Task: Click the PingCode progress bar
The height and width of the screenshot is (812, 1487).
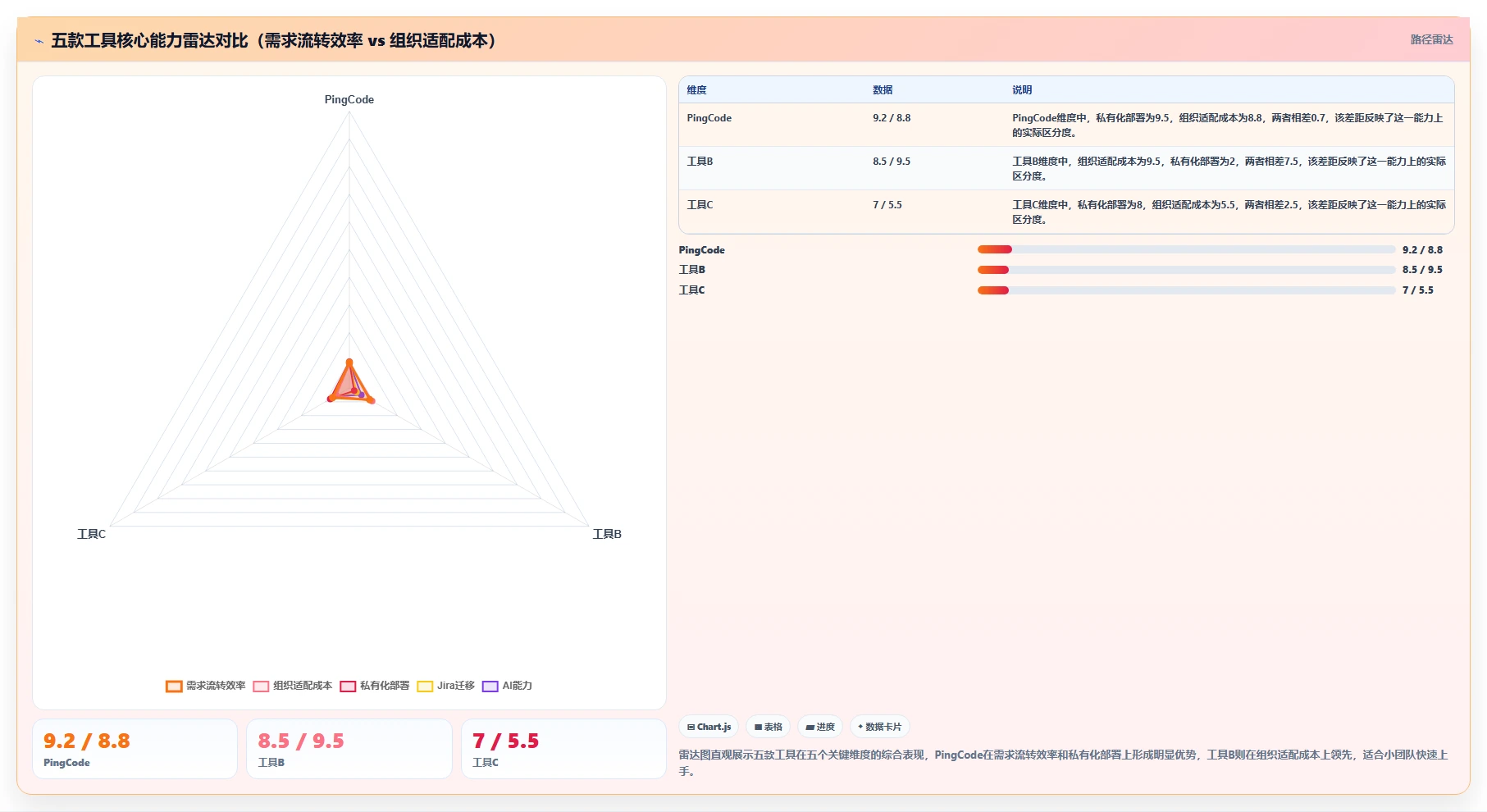Action: point(1186,249)
